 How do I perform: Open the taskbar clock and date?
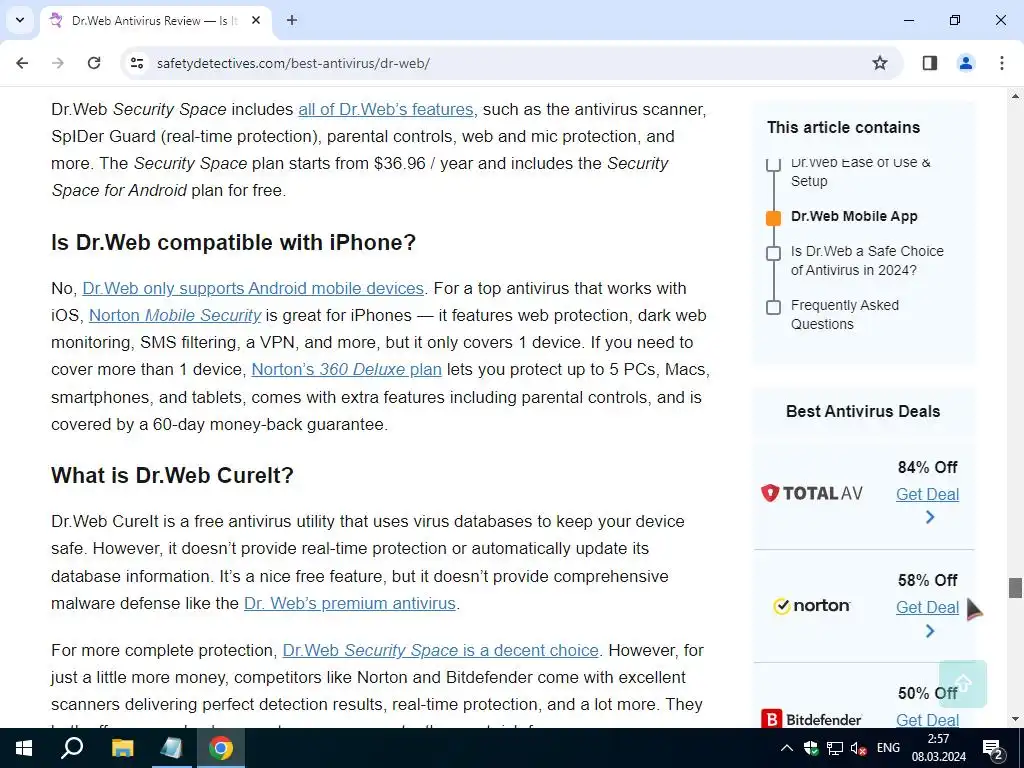pos(938,748)
